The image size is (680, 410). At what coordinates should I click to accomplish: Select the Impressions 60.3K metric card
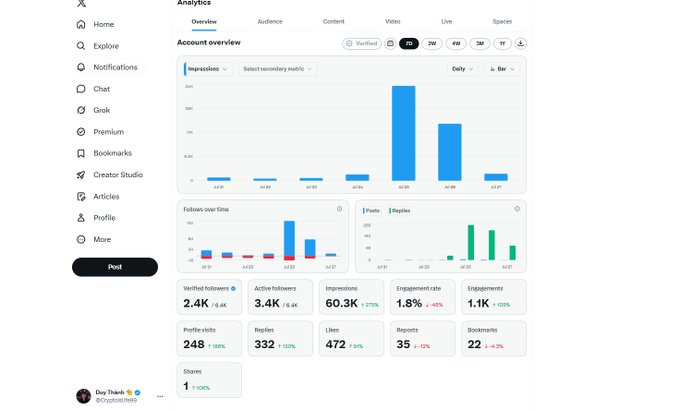pos(351,297)
